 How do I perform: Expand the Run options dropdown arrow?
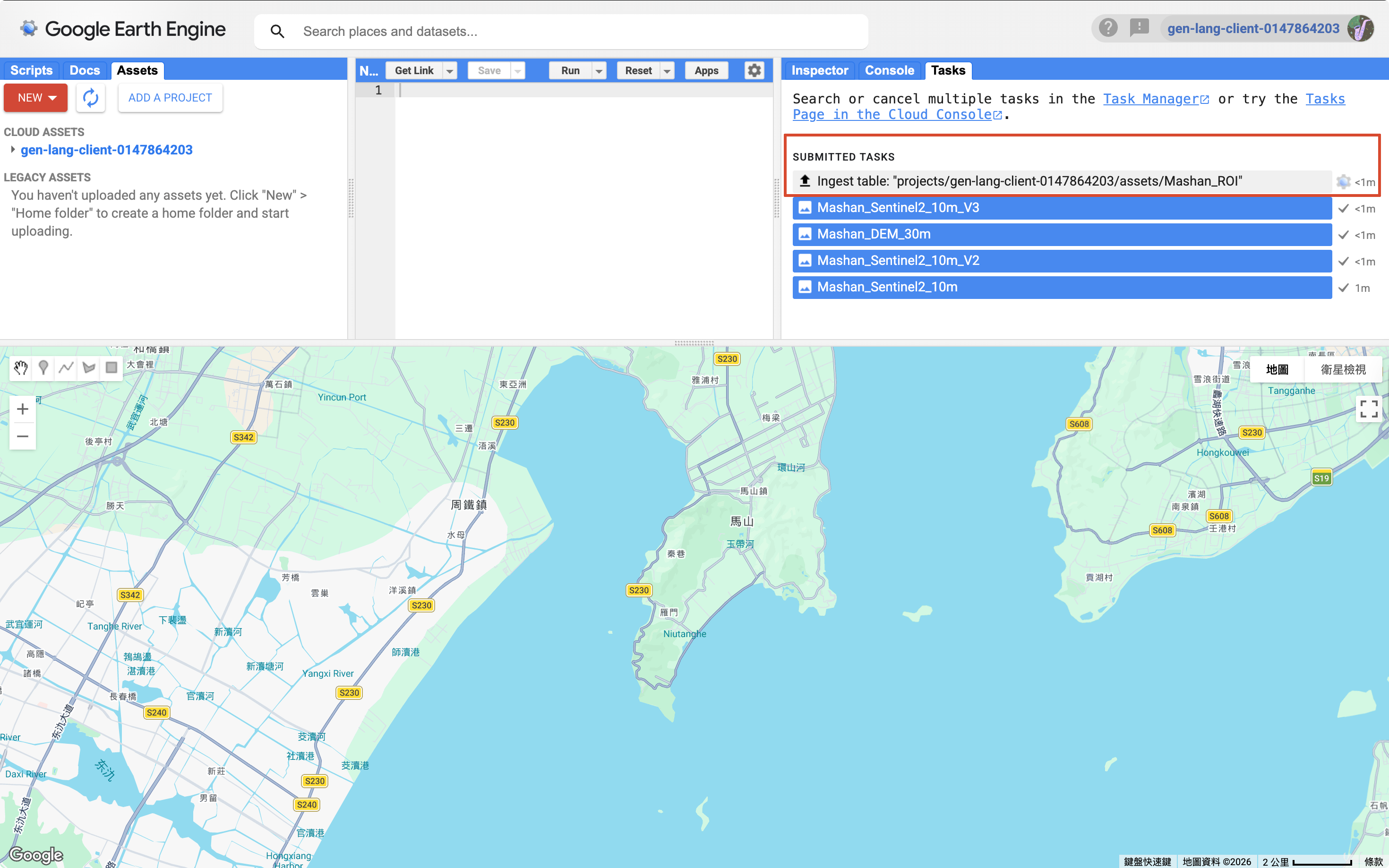pyautogui.click(x=599, y=71)
